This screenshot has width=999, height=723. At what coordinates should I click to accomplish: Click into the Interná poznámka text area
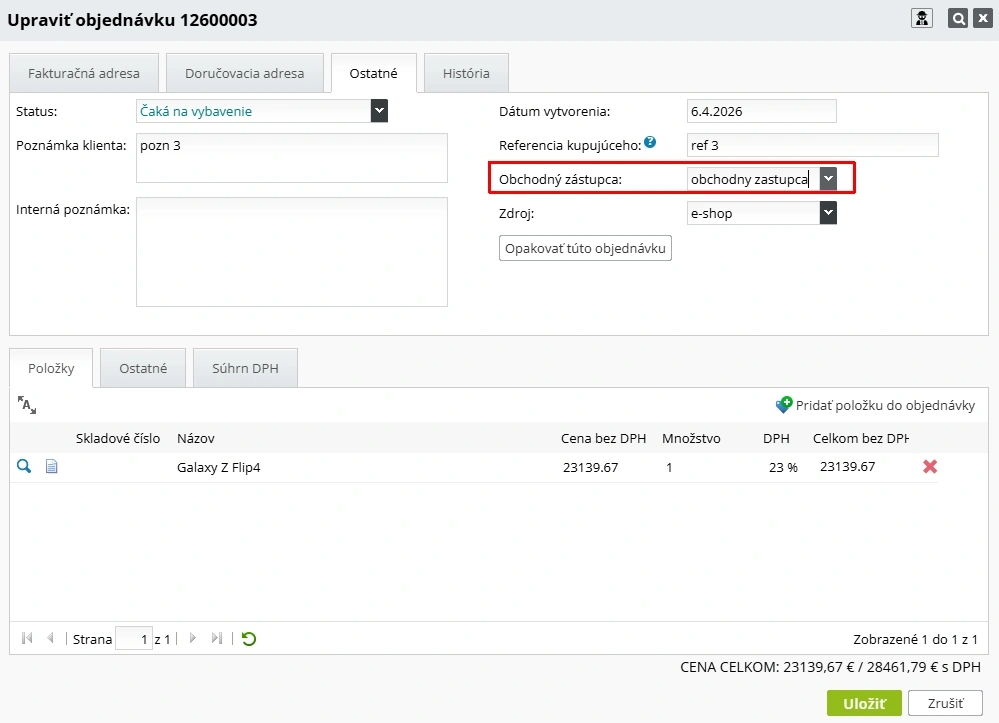pyautogui.click(x=292, y=251)
